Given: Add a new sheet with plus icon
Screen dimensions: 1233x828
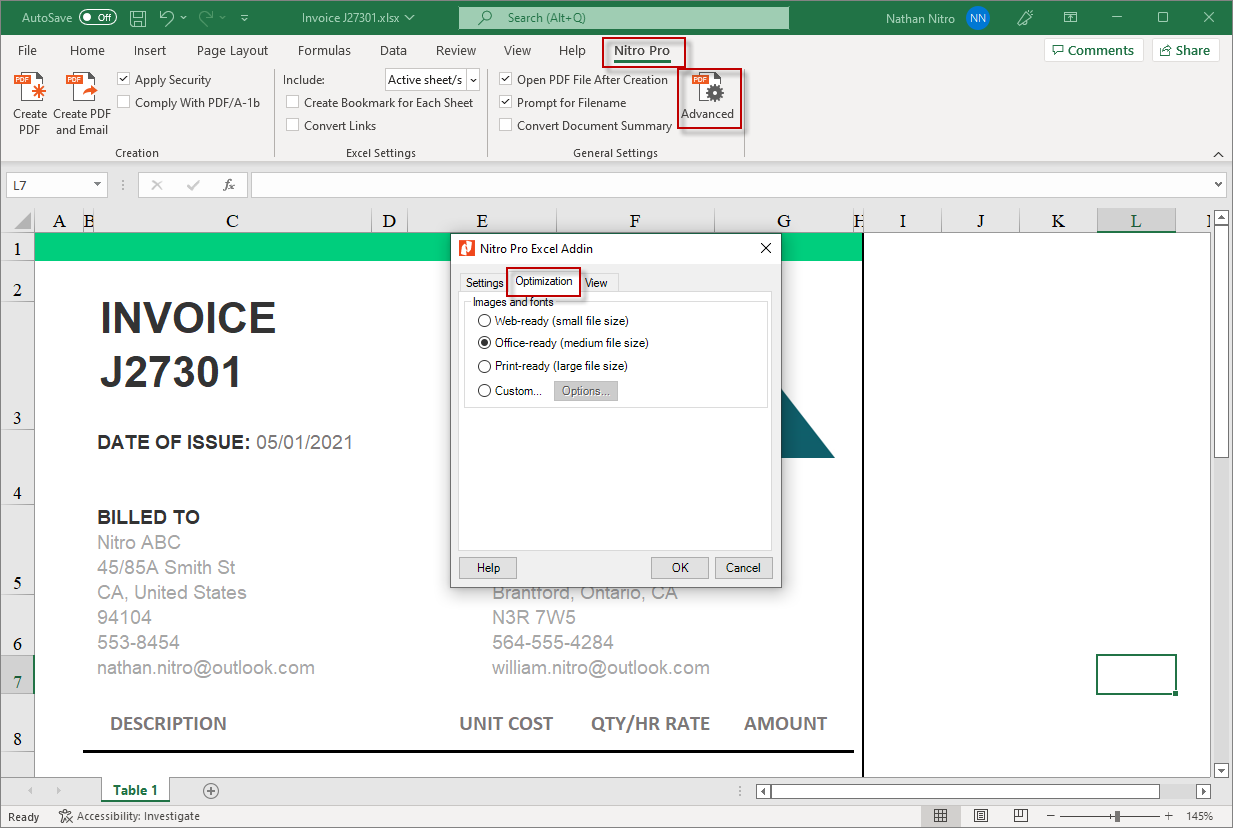Looking at the screenshot, I should (211, 790).
